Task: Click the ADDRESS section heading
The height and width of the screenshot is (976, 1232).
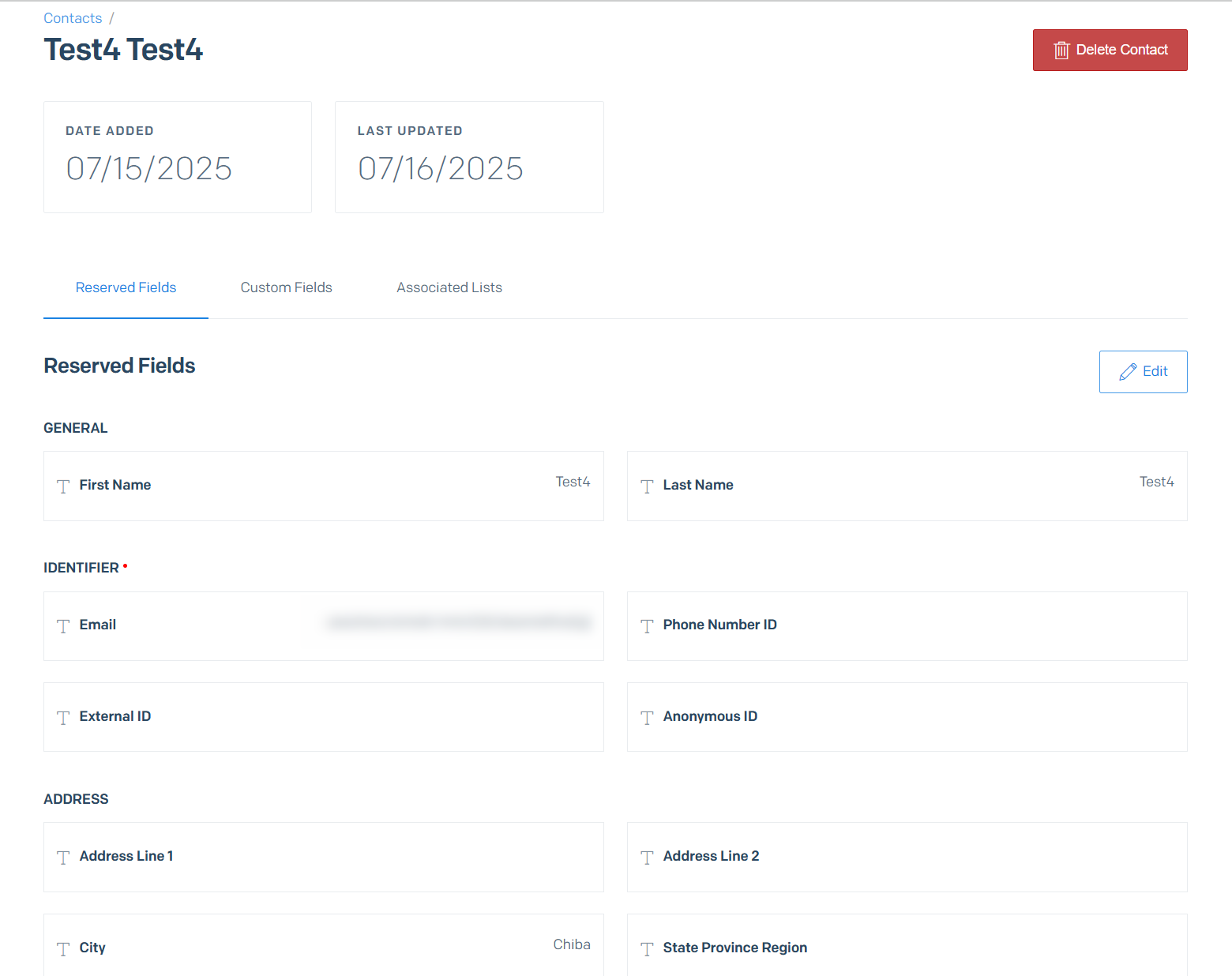Action: [x=76, y=799]
